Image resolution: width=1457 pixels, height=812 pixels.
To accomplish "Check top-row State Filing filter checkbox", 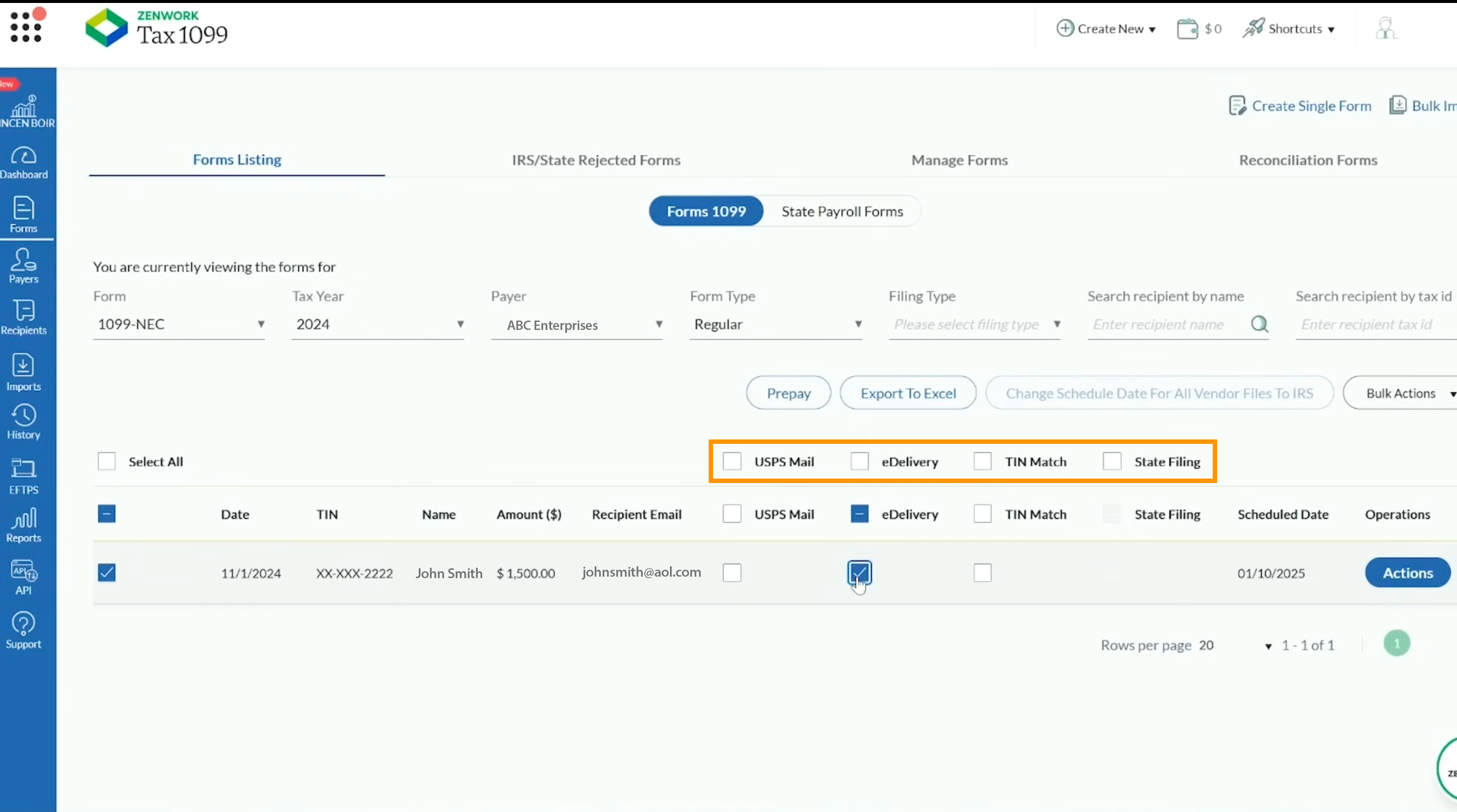I will (1112, 461).
